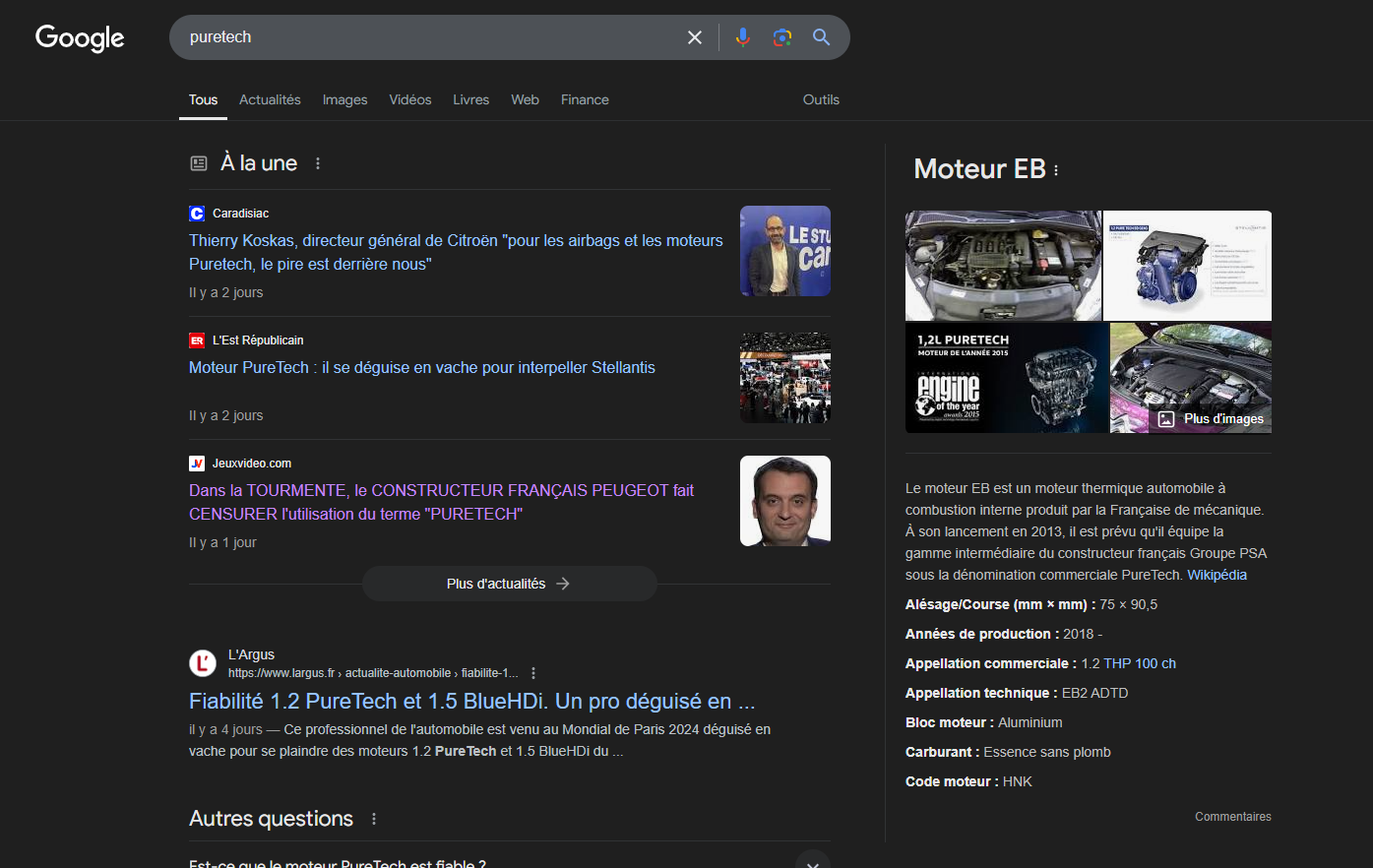Click the Caradisiac source name
This screenshot has height=868, width=1373.
tap(240, 214)
